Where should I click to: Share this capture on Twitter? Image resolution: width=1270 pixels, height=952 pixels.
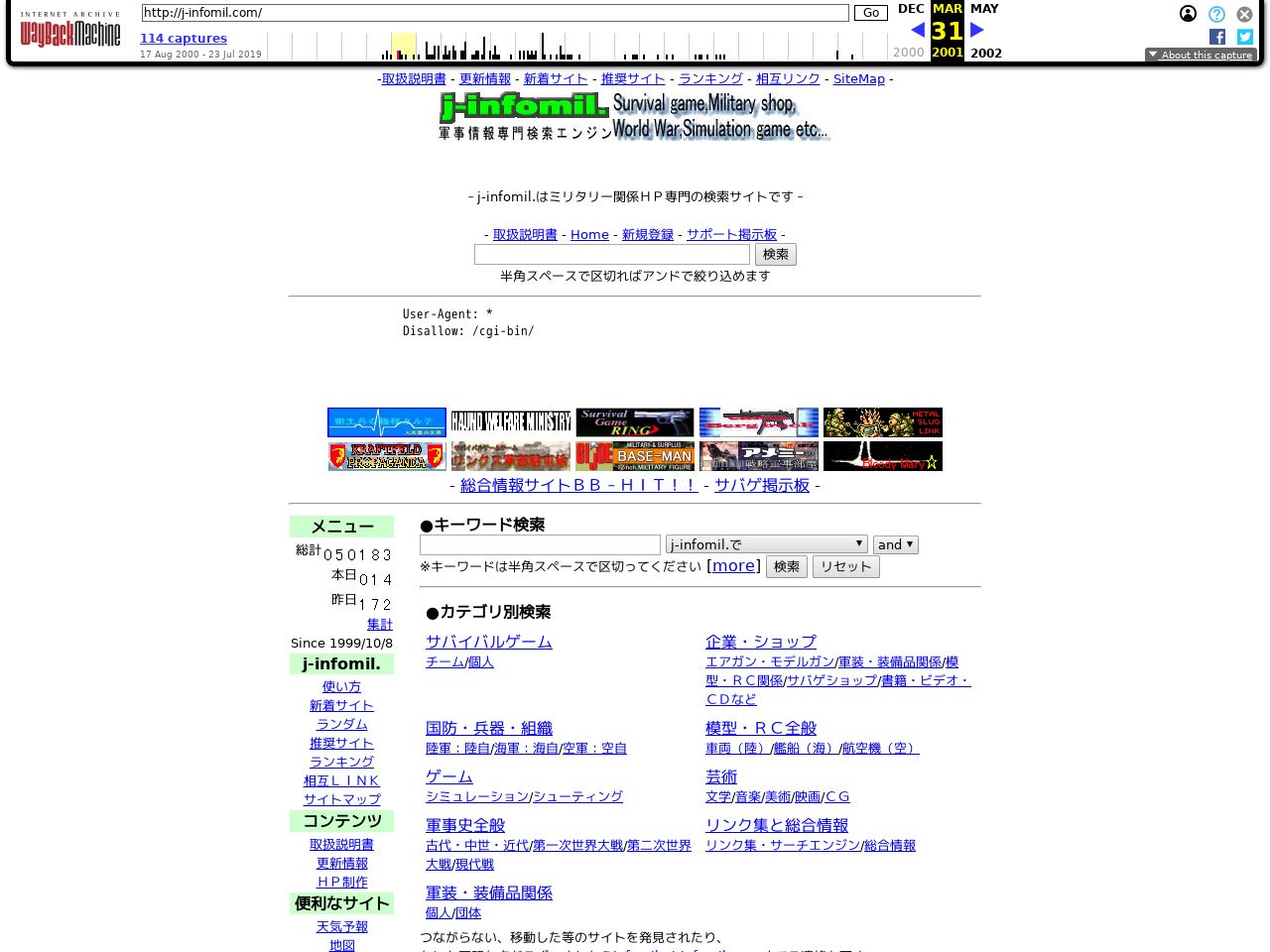[x=1245, y=37]
